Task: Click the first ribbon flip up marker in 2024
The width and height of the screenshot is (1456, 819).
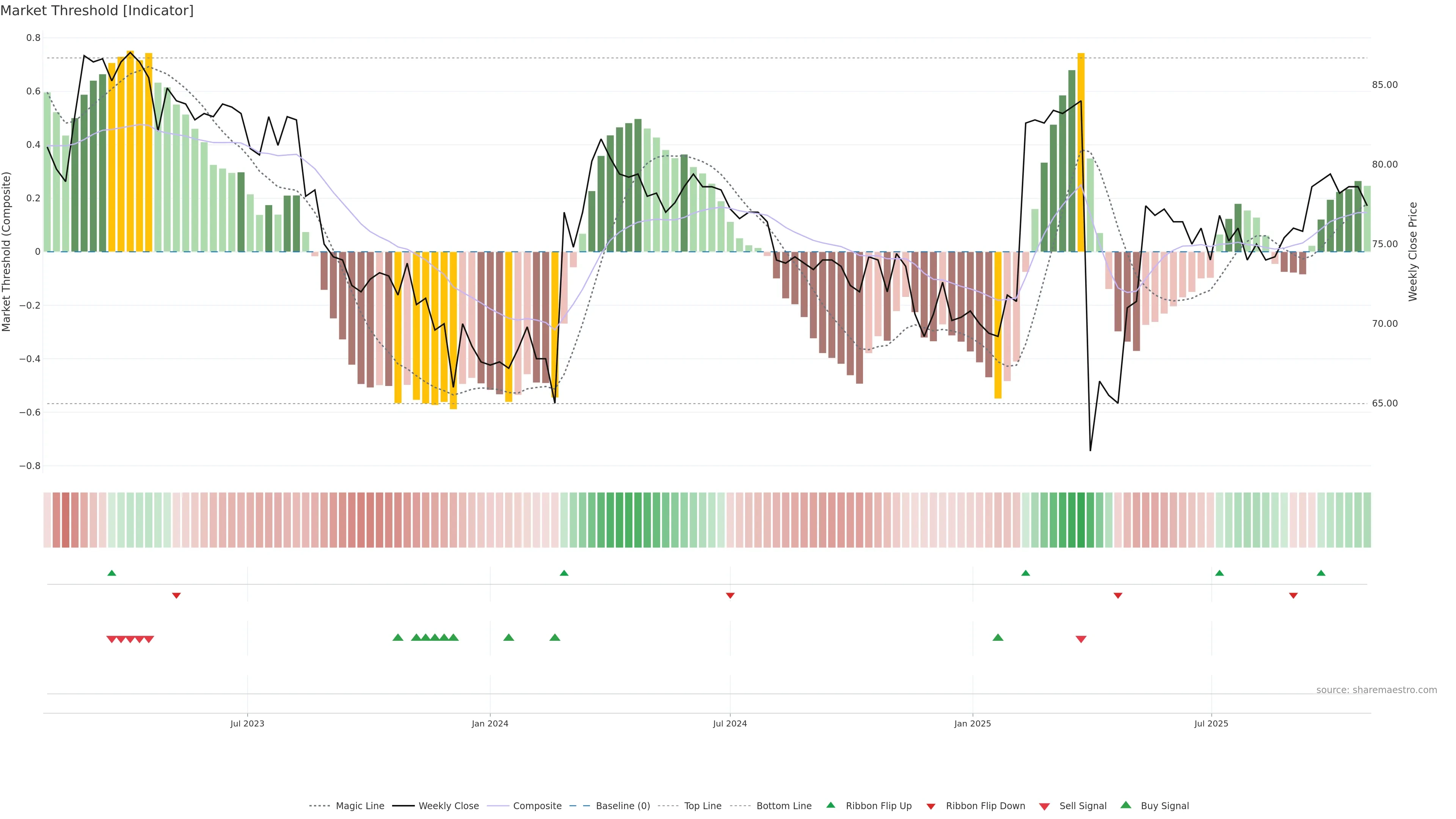Action: coord(563,573)
